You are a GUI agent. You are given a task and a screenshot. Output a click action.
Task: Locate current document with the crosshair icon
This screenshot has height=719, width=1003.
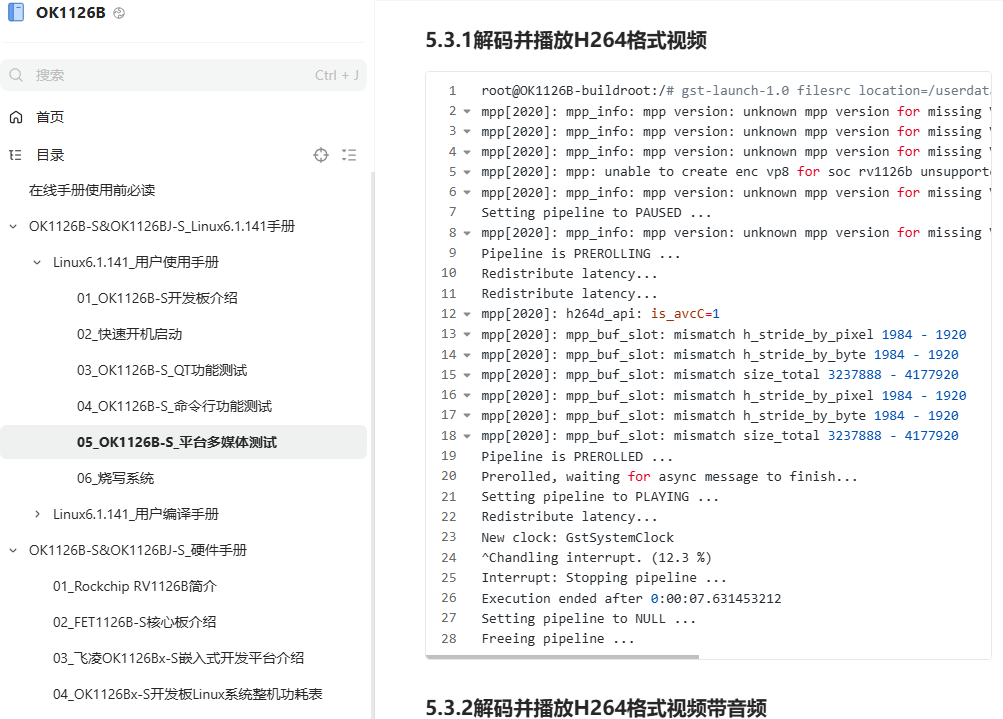coord(320,155)
